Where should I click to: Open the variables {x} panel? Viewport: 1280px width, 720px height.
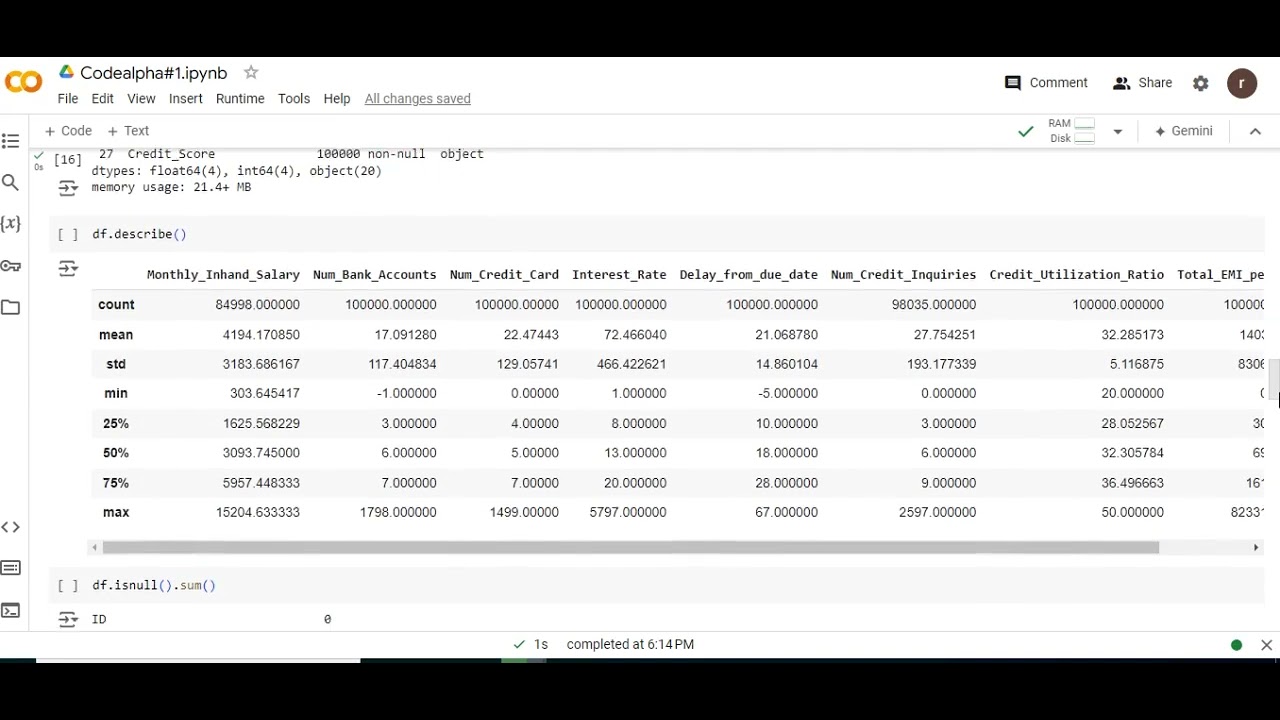point(11,224)
